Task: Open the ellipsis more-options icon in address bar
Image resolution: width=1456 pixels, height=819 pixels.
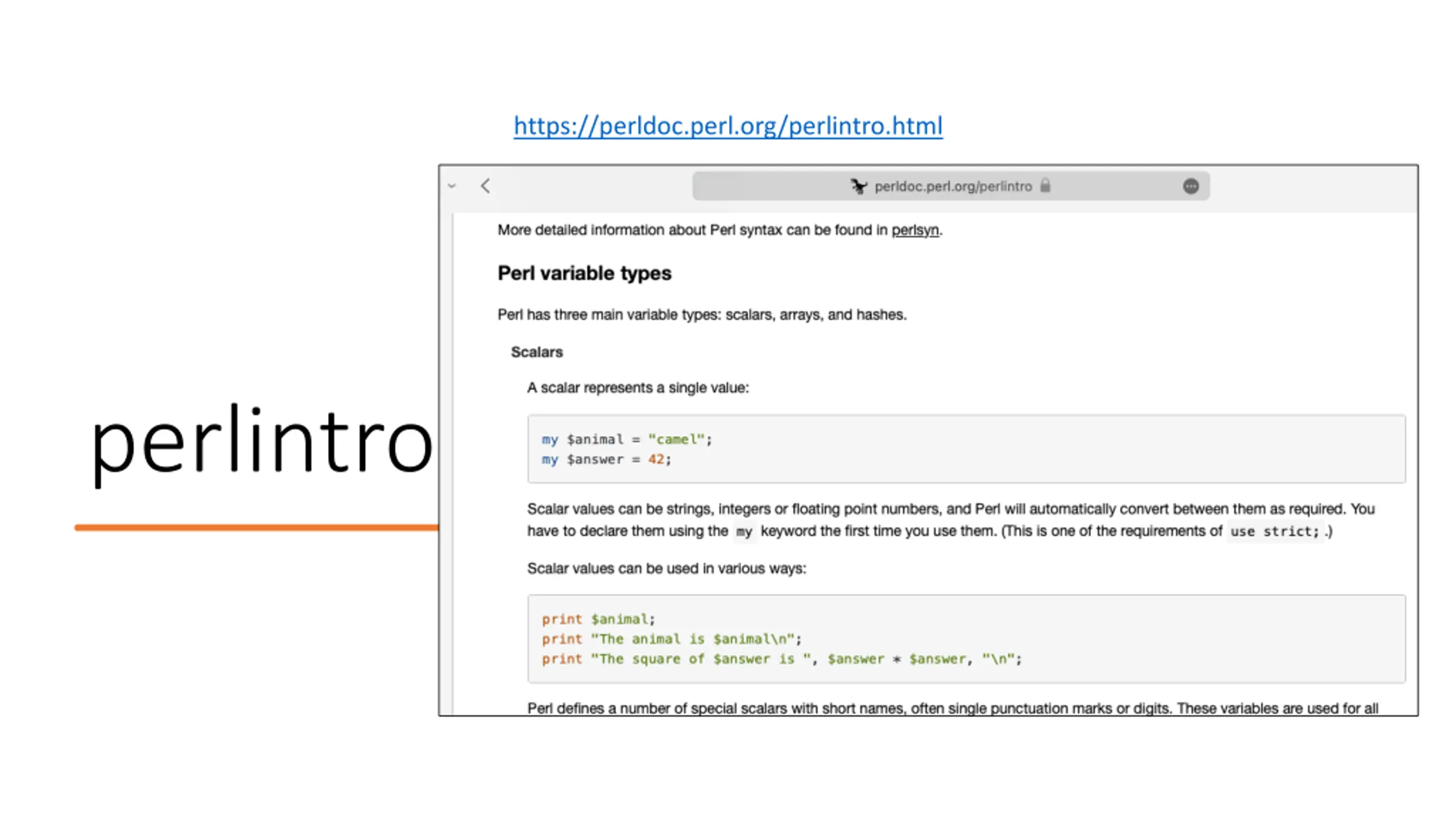Action: [1190, 186]
